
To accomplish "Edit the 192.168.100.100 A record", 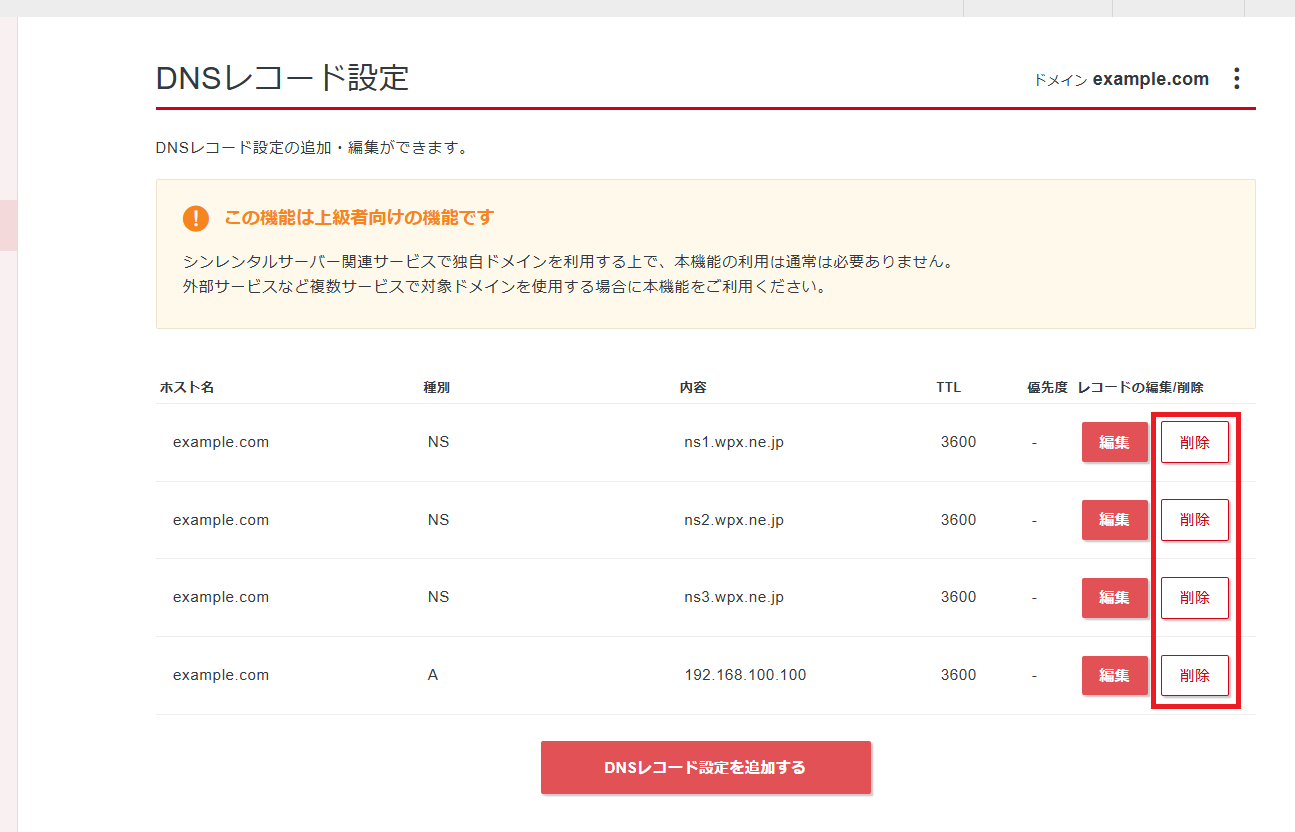I will pos(1115,675).
